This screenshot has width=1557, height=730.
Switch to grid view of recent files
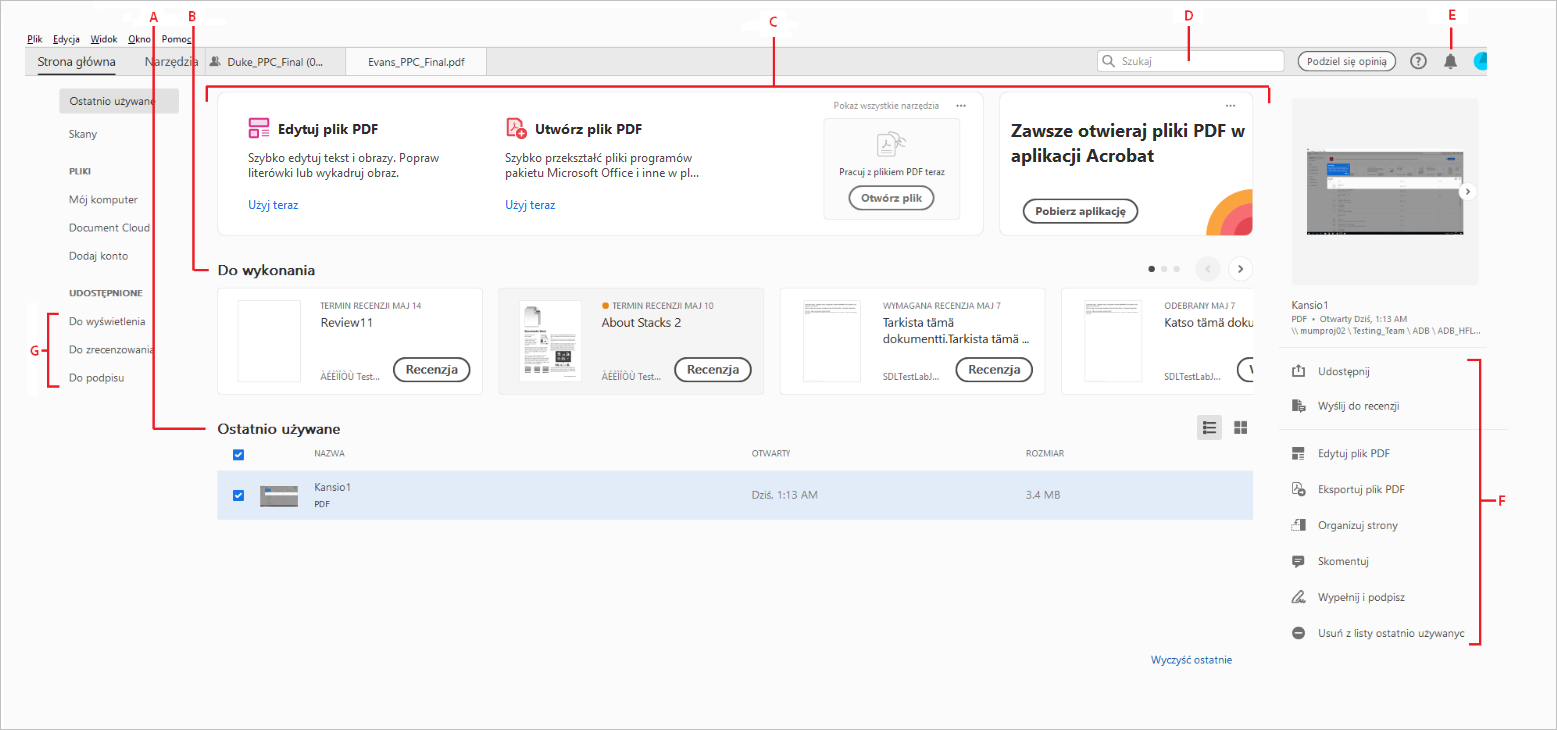point(1241,428)
